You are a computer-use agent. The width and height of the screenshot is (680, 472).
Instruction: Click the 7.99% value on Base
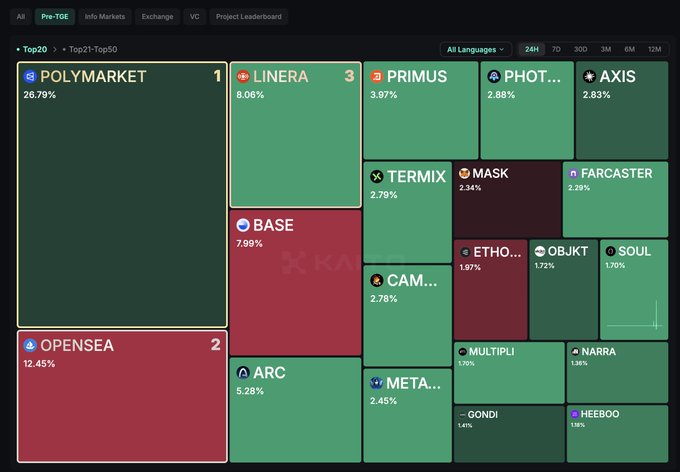[249, 243]
